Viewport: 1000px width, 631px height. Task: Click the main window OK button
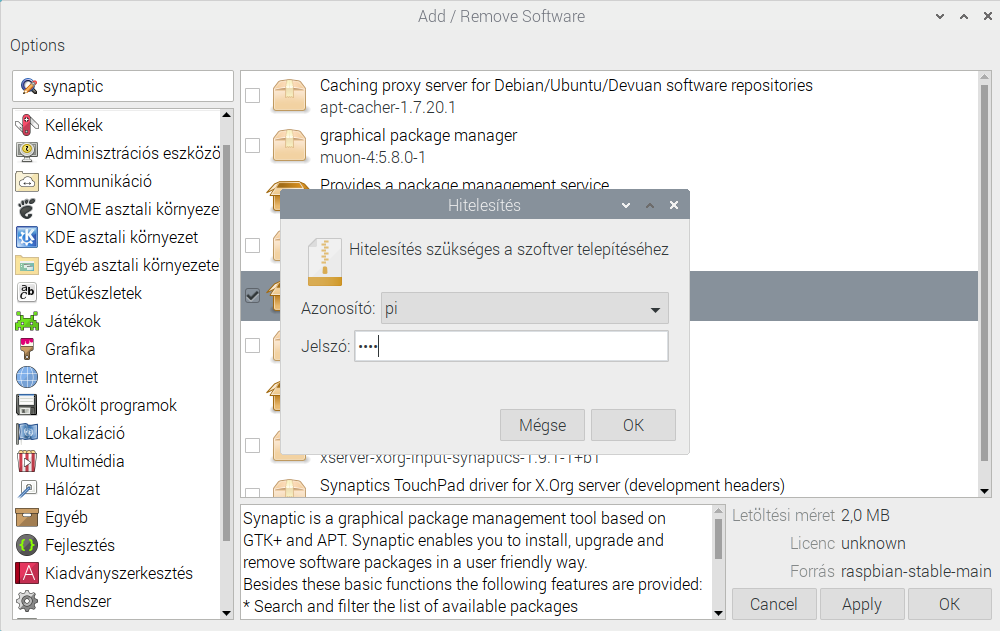click(x=949, y=604)
